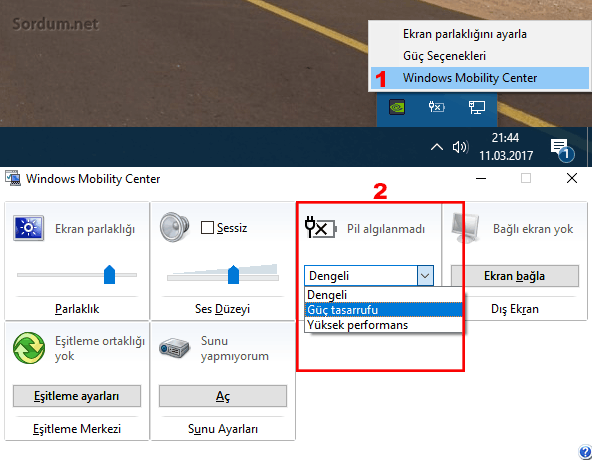Open the Dengeli power plan dropdown arrow
This screenshot has height=464, width=592.
coord(425,276)
